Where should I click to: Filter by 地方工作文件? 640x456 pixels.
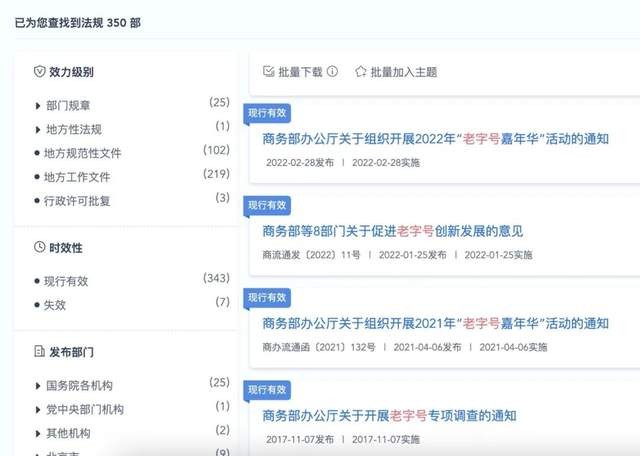[77, 177]
